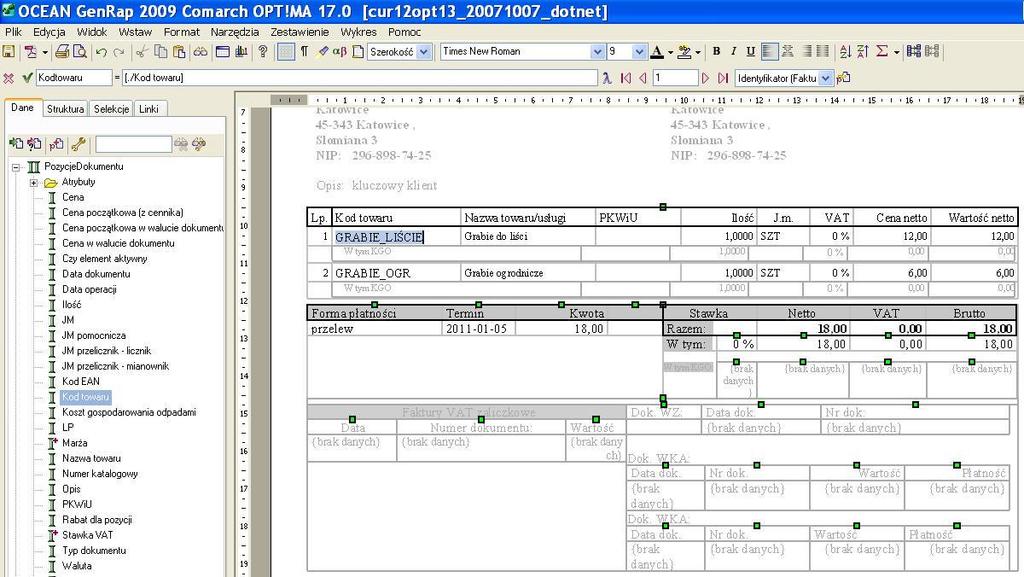Collapse the PozycjeDokumentu tree node
Screen dimensions: 1024x577
pos(16,167)
